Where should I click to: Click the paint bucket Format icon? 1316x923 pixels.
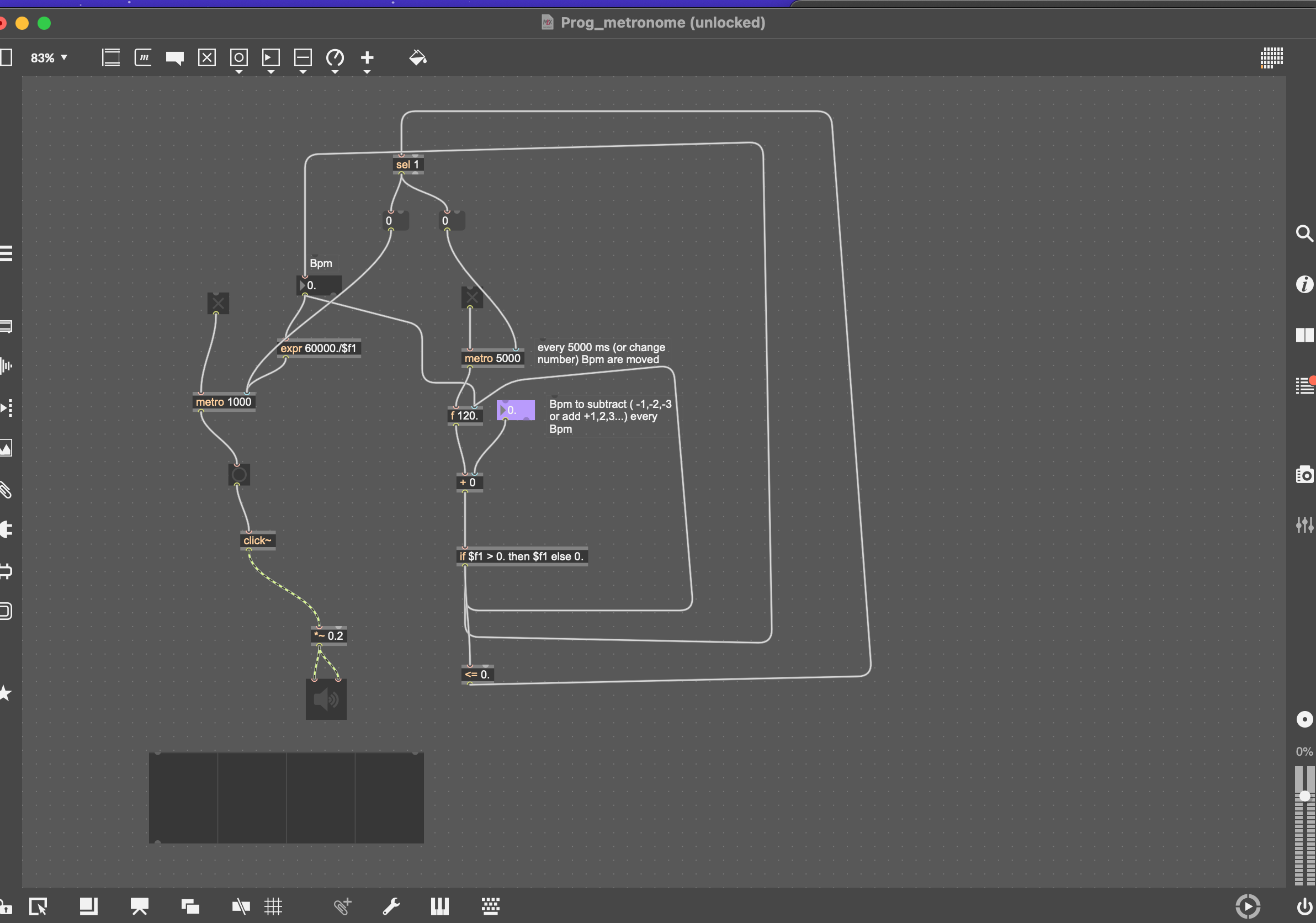[x=417, y=58]
